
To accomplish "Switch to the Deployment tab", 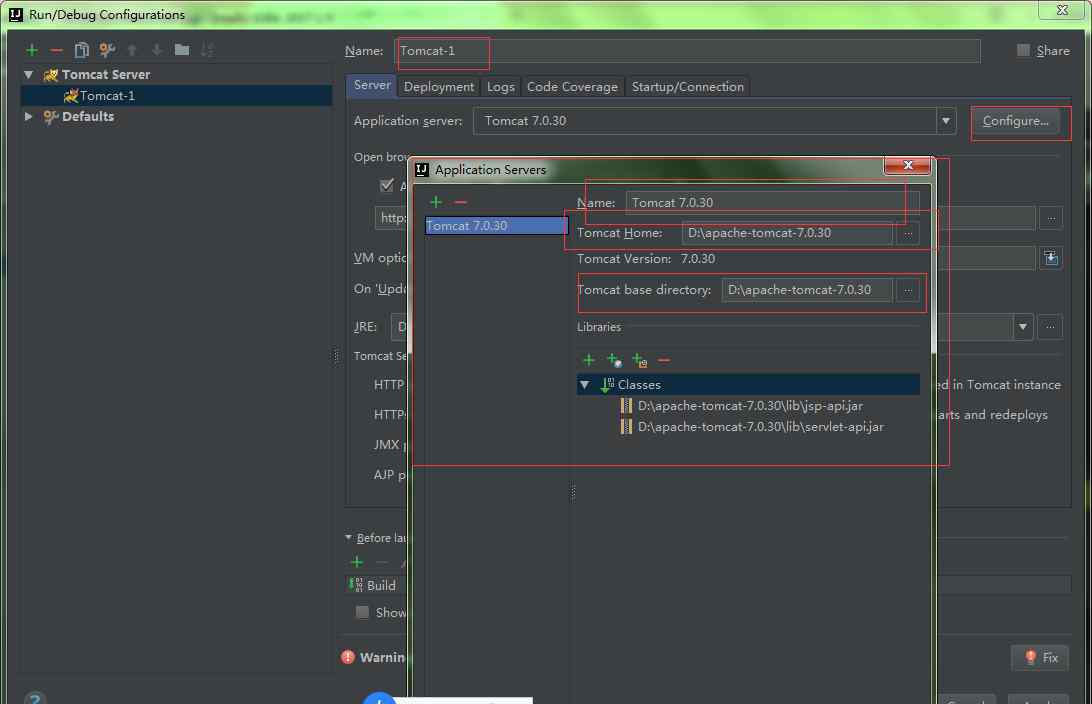I will tap(439, 86).
